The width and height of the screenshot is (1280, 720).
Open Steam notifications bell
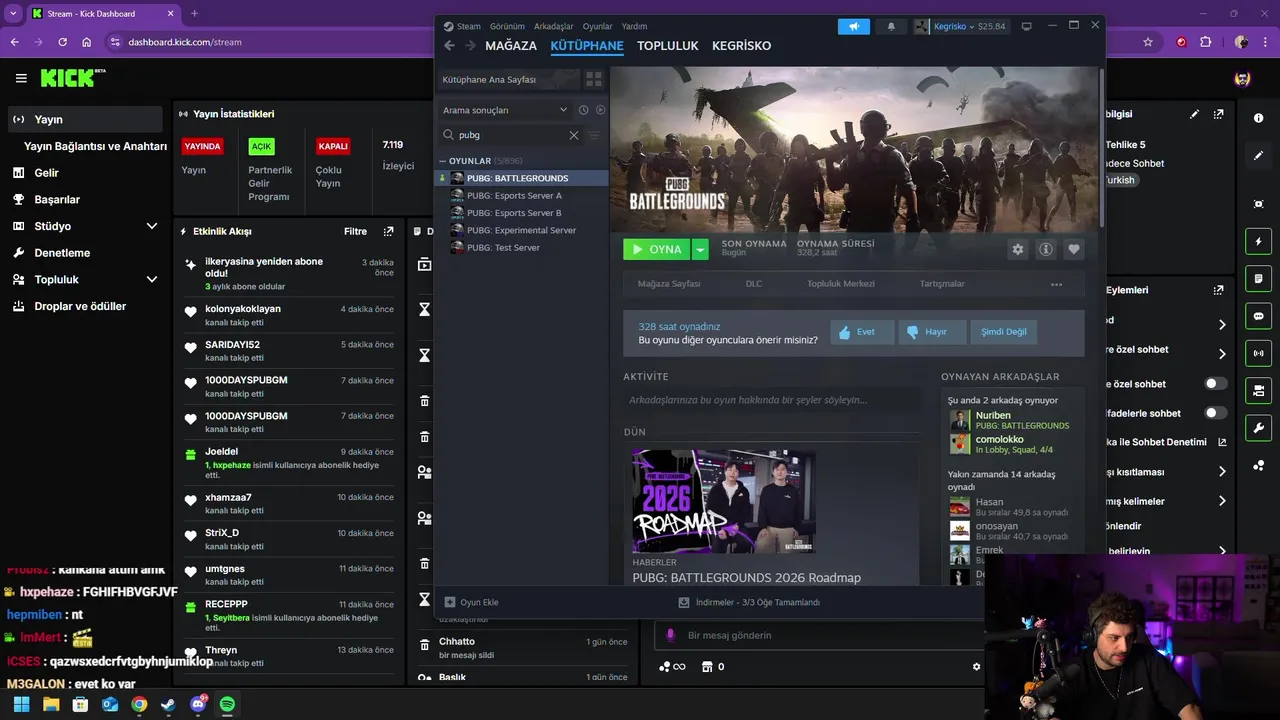tap(891, 26)
